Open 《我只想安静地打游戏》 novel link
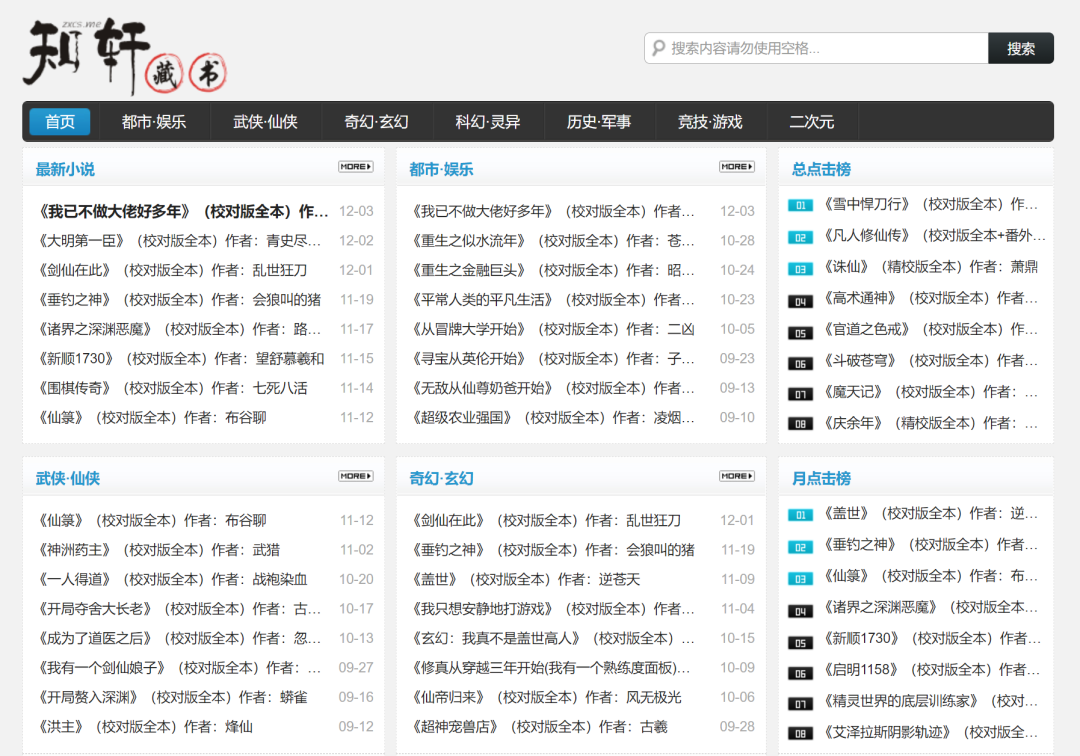The image size is (1080, 756). coord(553,609)
